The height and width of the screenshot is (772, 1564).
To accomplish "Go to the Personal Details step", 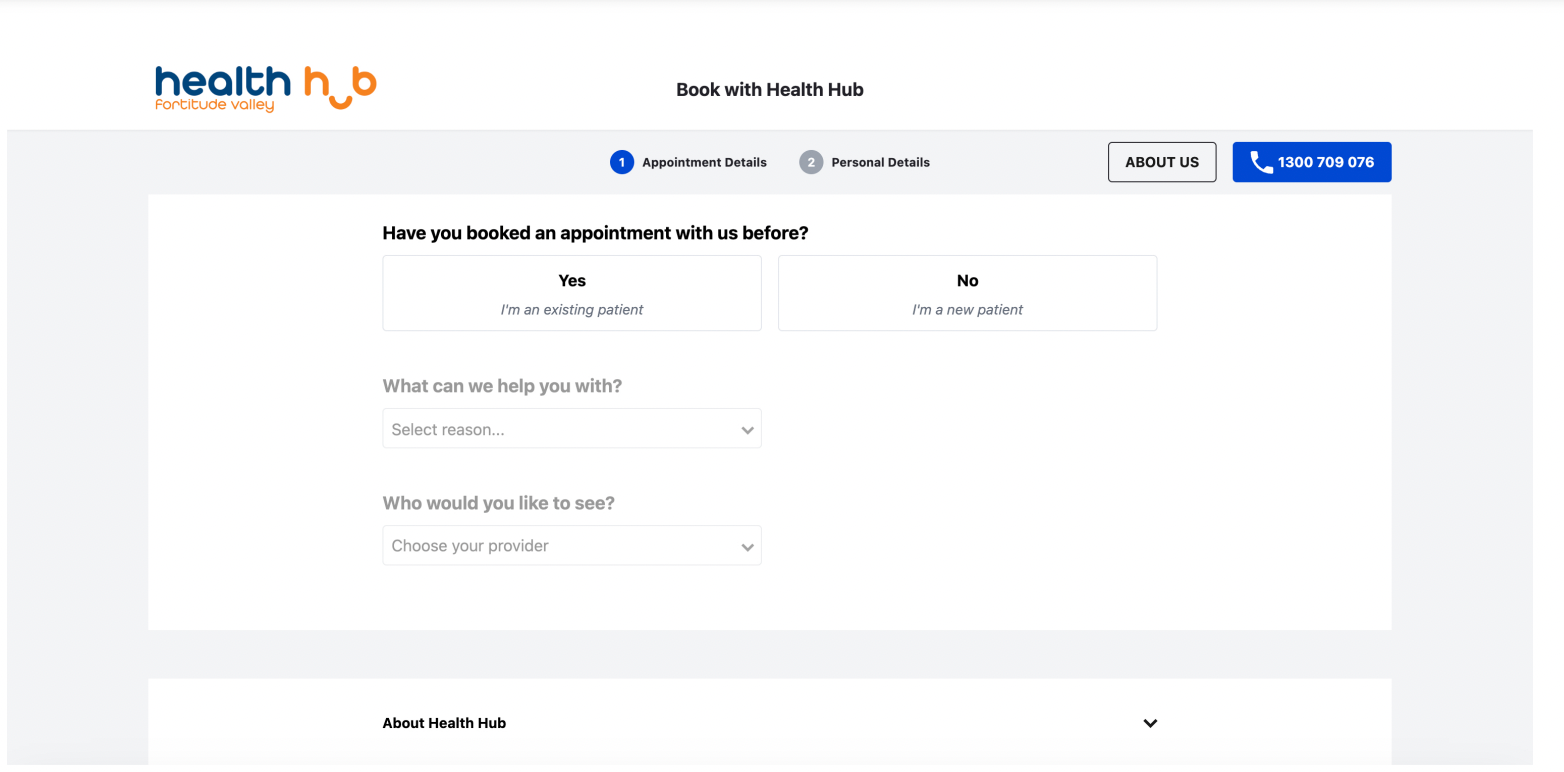I will click(x=880, y=162).
